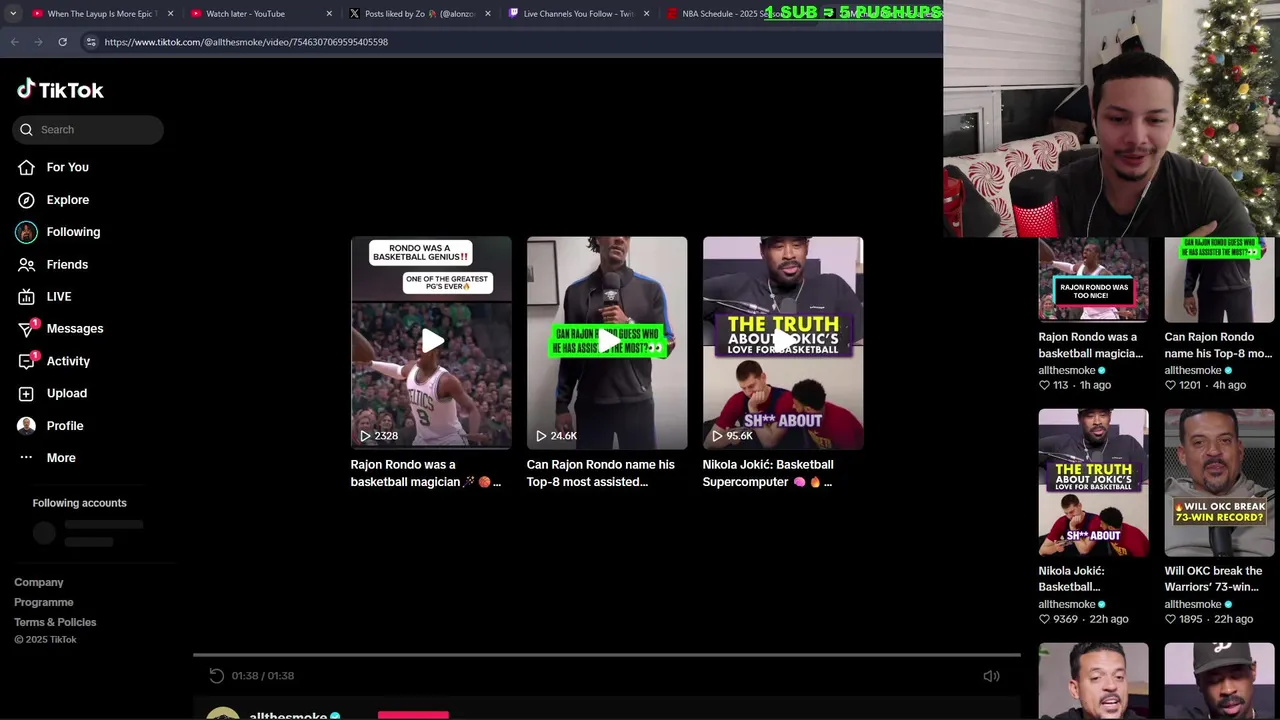Open the LIVE section
Screen dimensions: 1280x720
point(59,296)
